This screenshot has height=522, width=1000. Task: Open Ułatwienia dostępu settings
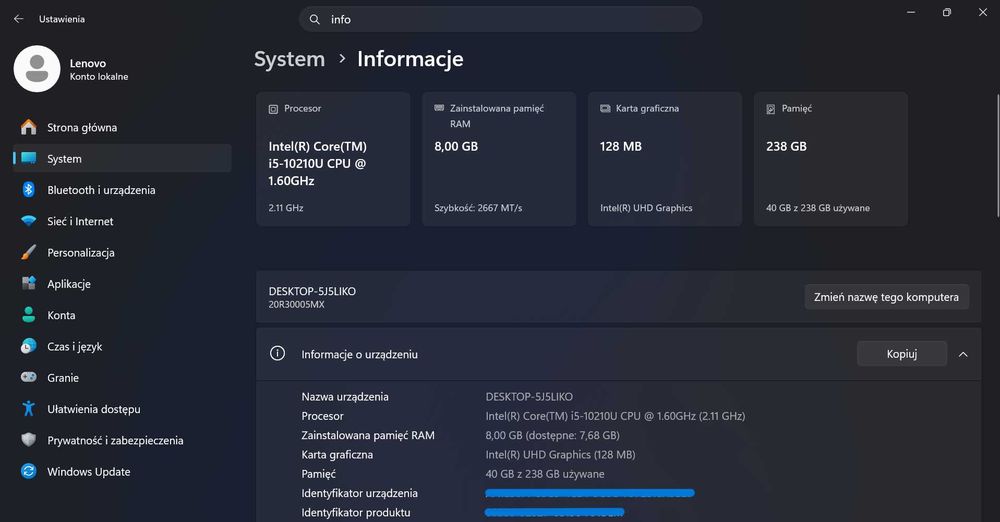122,408
